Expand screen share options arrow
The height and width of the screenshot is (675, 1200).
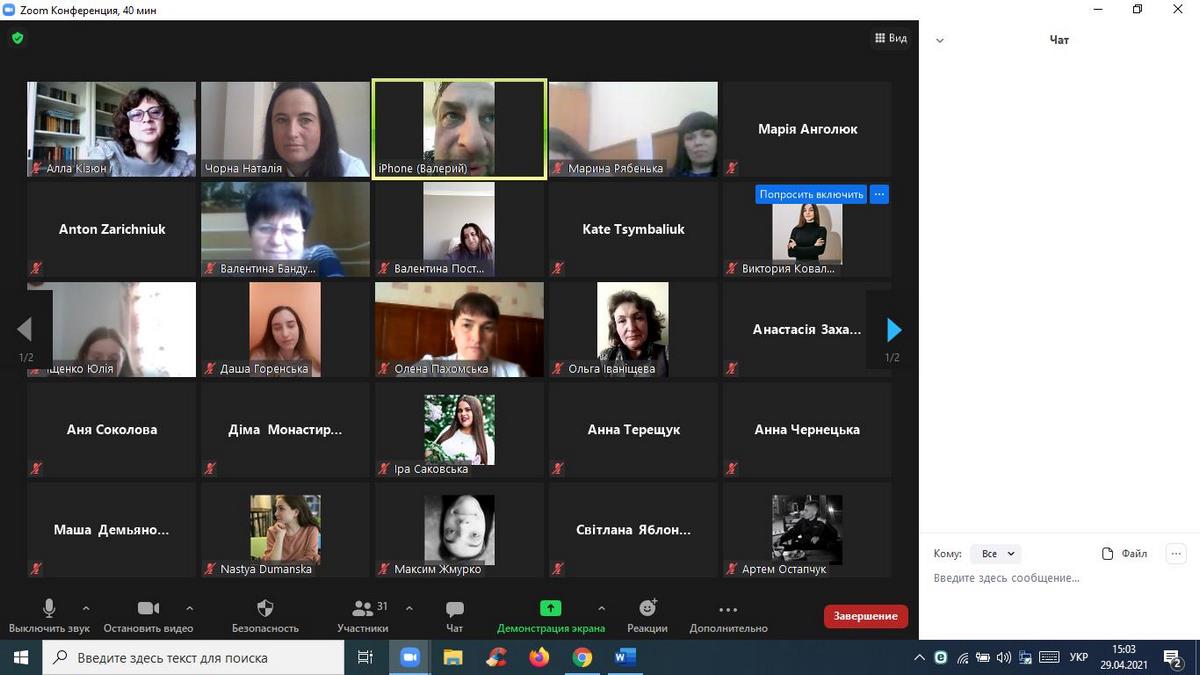point(601,607)
